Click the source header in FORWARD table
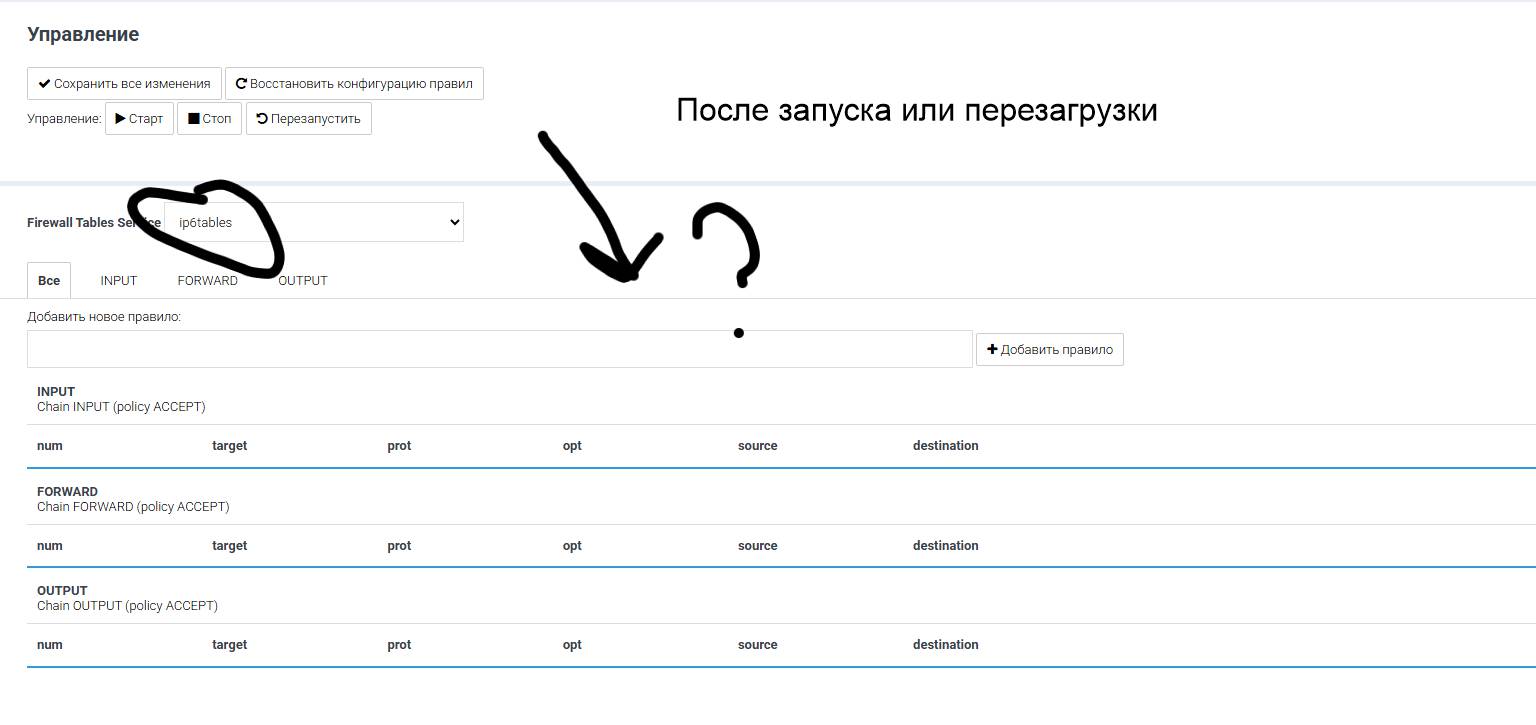1536x725 pixels. point(757,546)
